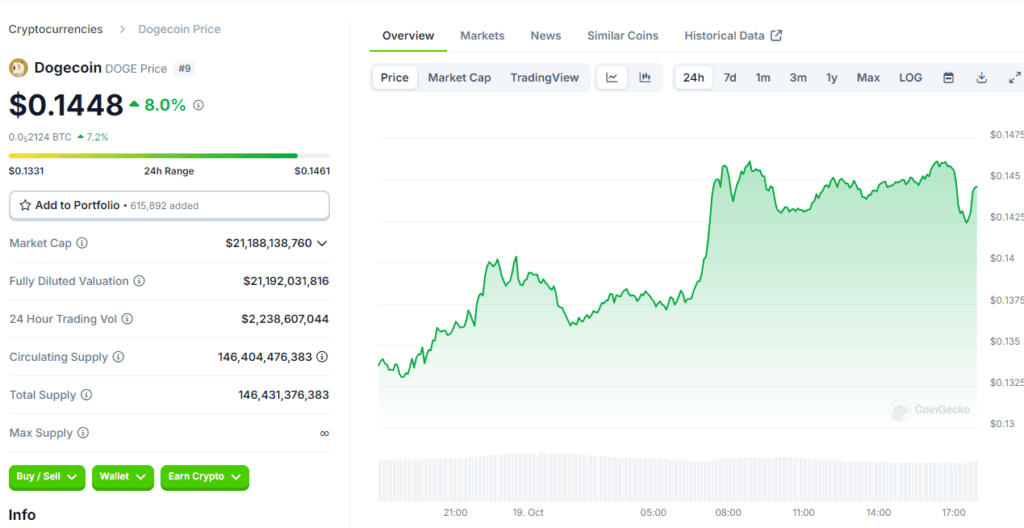This screenshot has width=1024, height=528.
Task: Select the TradingView chart toggle
Action: point(545,78)
